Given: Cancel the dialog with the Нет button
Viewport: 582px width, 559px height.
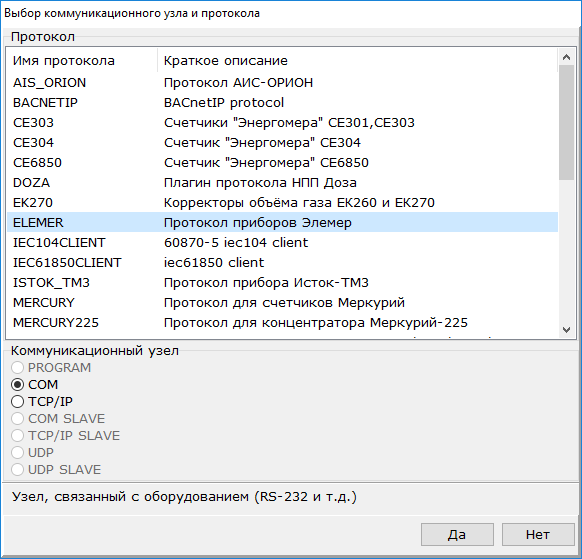Looking at the screenshot, I should click(538, 535).
